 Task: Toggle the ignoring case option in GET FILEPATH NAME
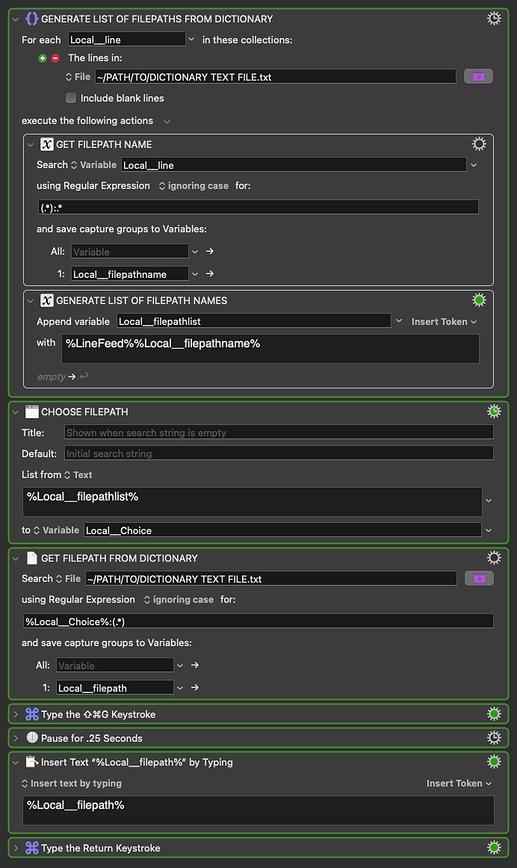click(194, 186)
